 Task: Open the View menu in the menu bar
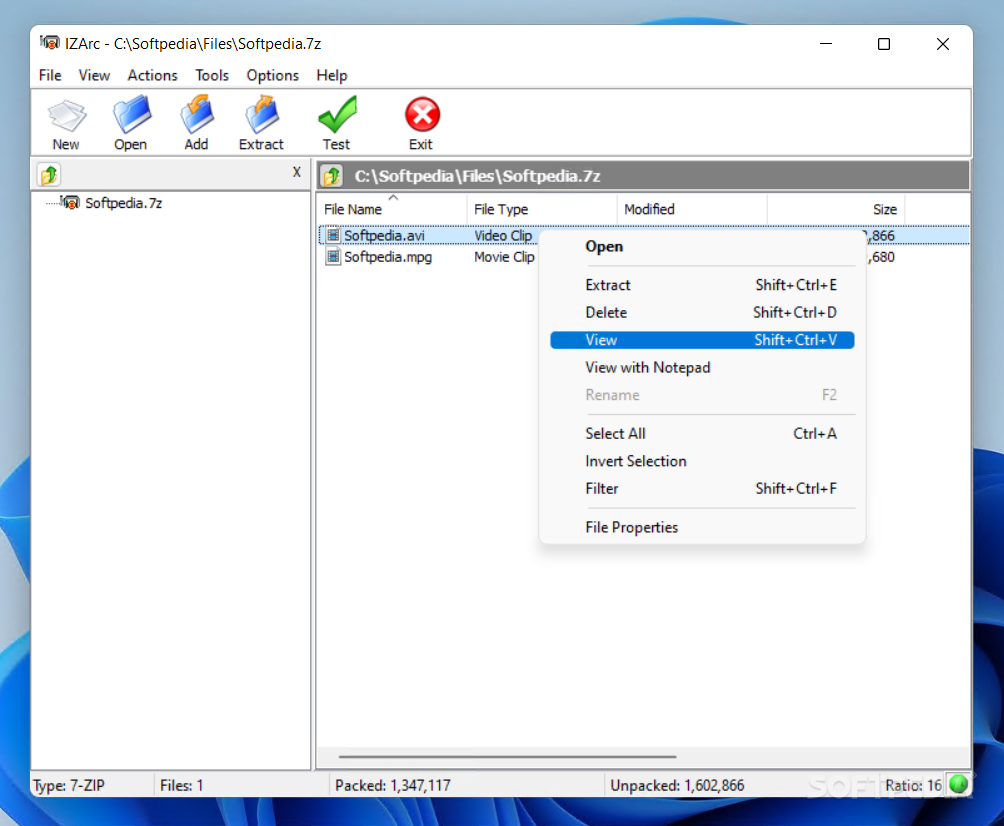[x=94, y=76]
